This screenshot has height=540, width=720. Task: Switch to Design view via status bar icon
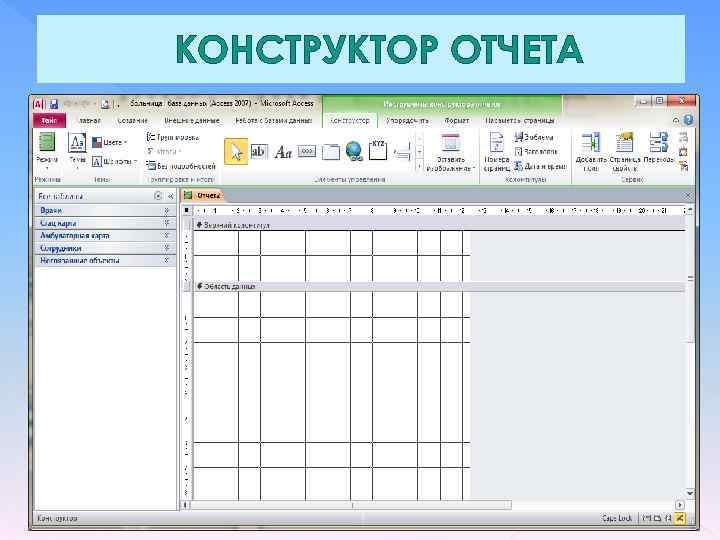point(680,518)
